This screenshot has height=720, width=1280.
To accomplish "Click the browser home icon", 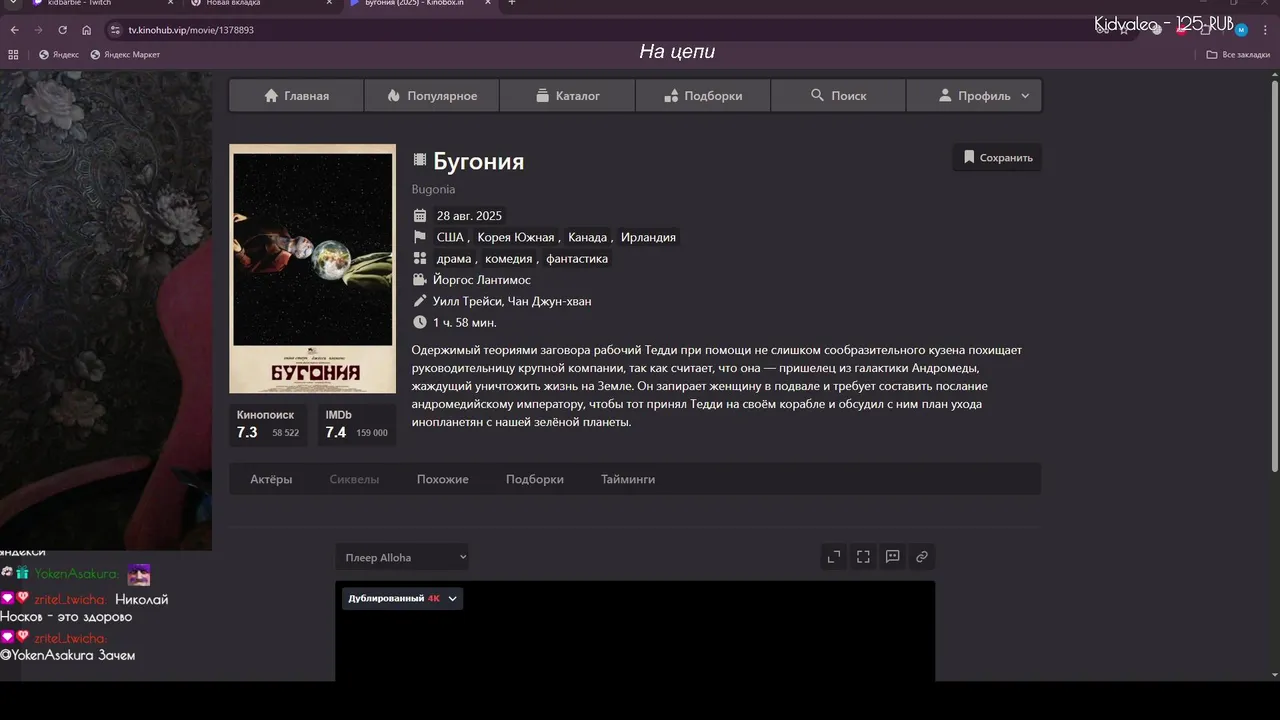I will [x=86, y=30].
